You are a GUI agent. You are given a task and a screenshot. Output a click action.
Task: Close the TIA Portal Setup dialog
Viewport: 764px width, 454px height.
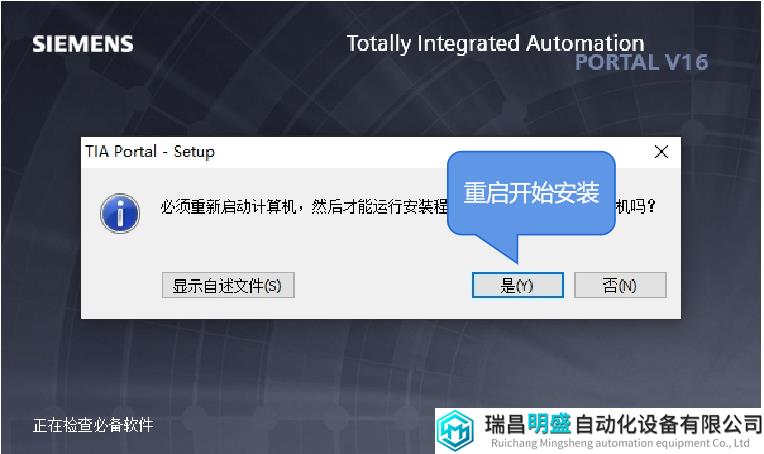click(x=661, y=151)
